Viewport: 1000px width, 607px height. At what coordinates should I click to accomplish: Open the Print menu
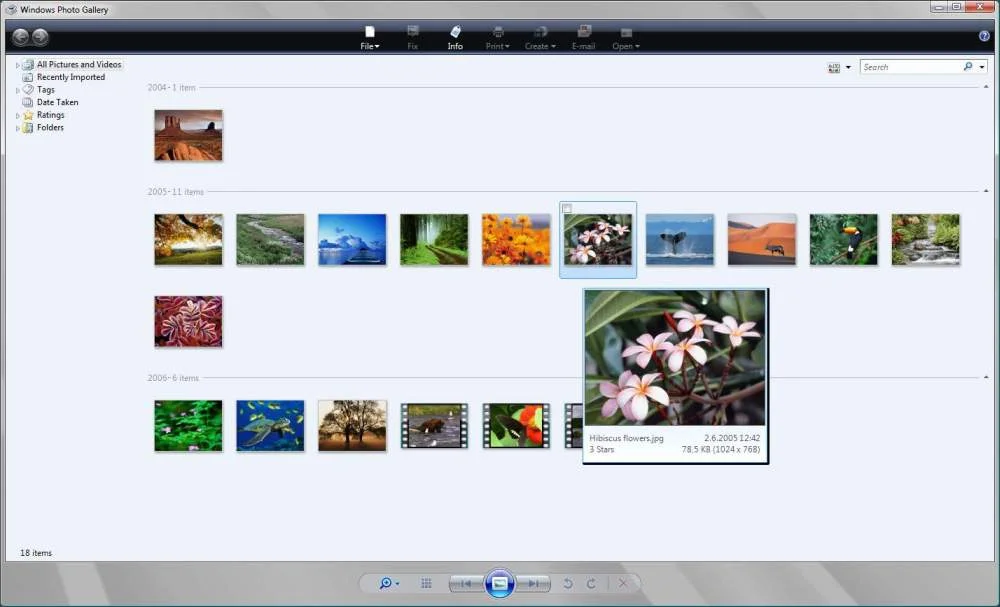497,38
